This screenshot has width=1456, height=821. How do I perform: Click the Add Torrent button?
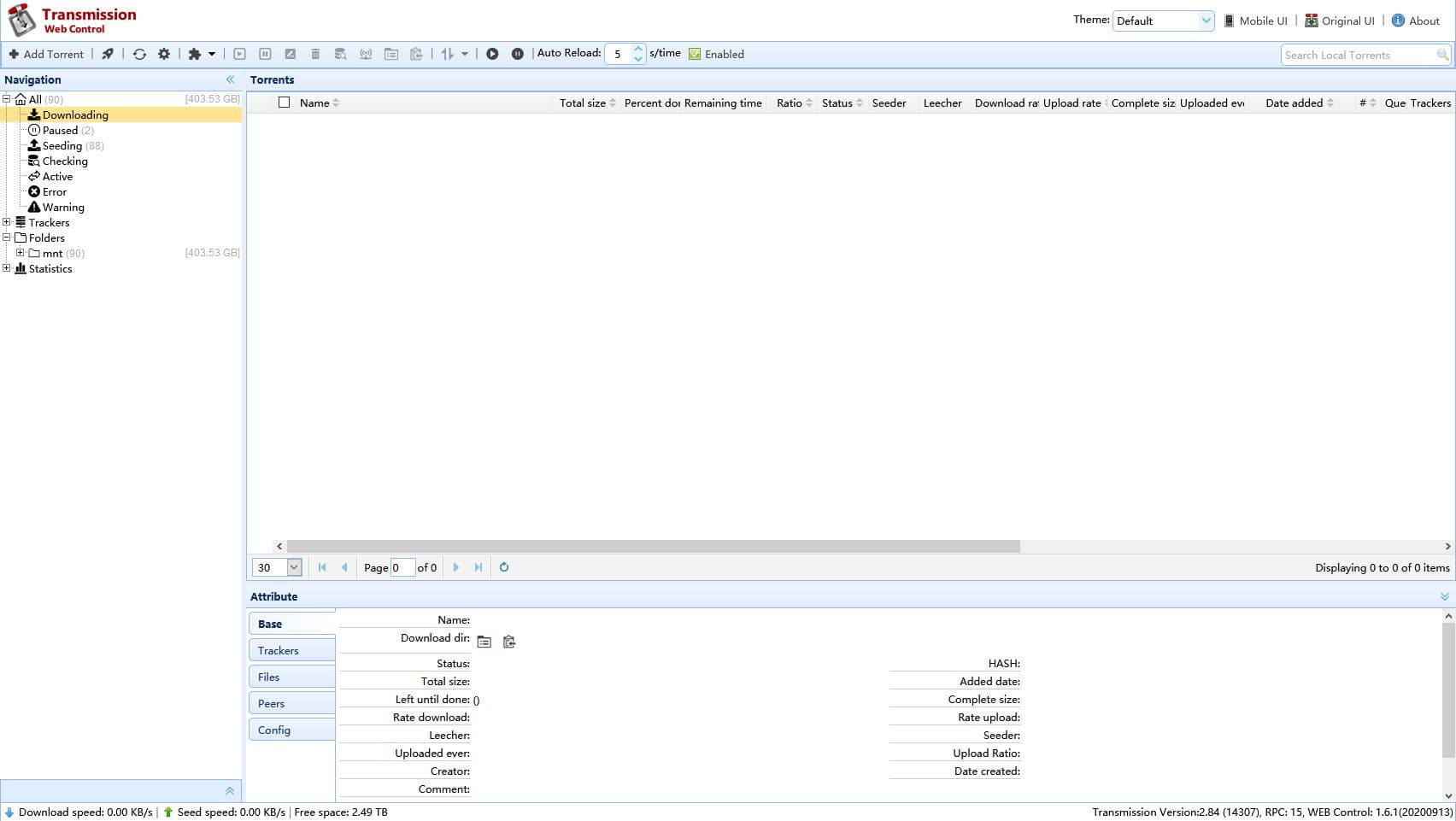[47, 53]
